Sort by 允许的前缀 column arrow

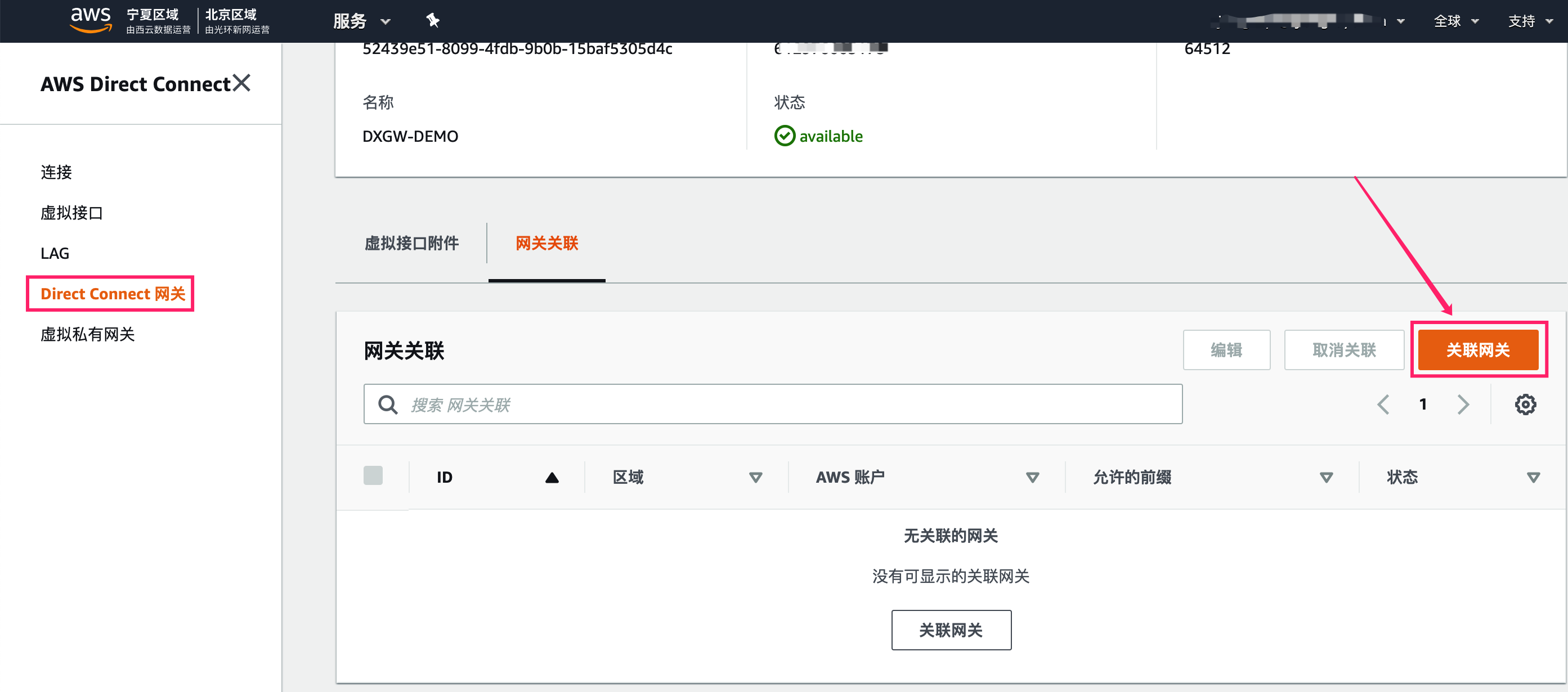pyautogui.click(x=1327, y=478)
